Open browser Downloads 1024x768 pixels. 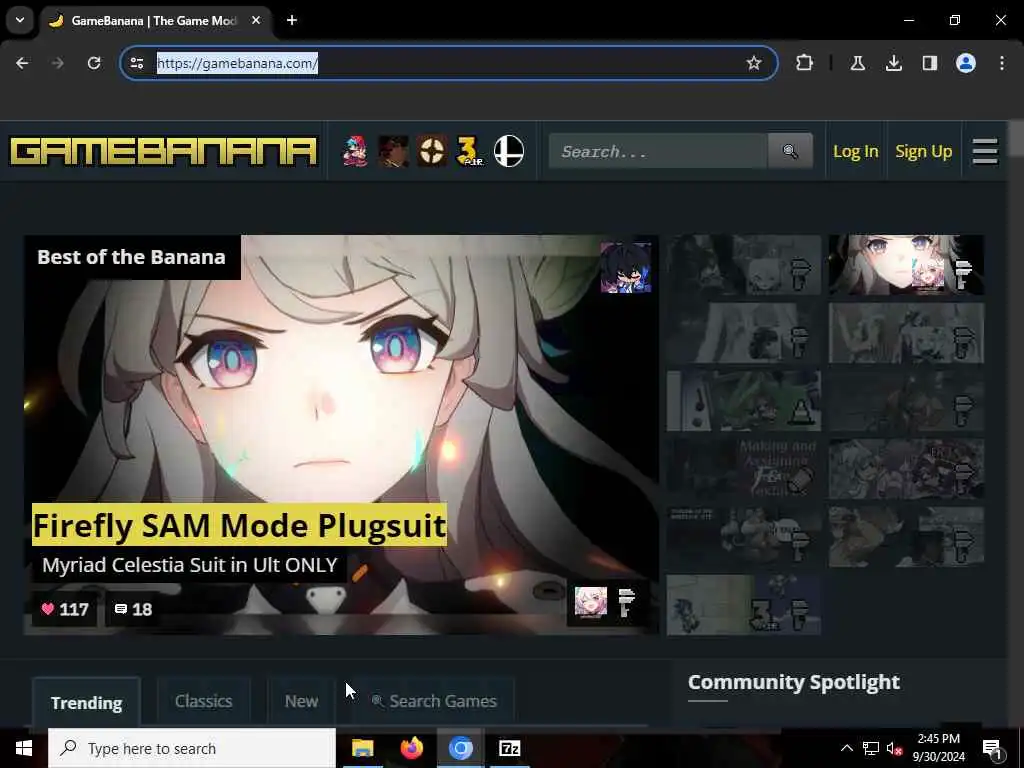coord(893,63)
